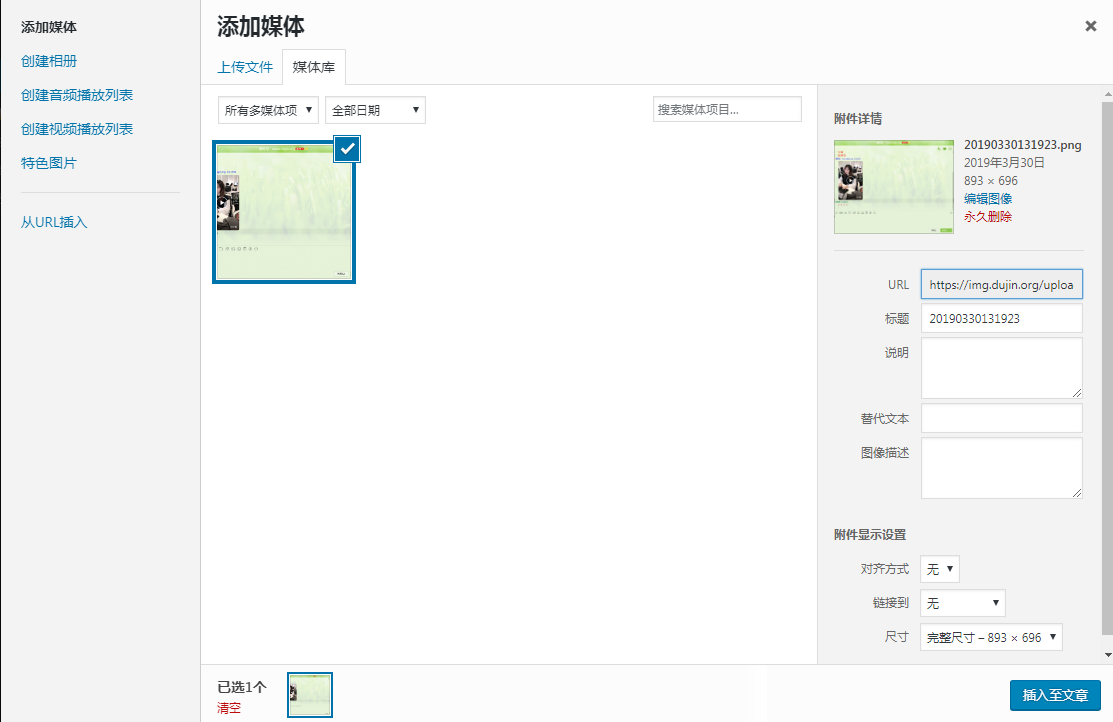
Task: Open the 对齐方式 alignment dropdown
Action: tap(940, 569)
